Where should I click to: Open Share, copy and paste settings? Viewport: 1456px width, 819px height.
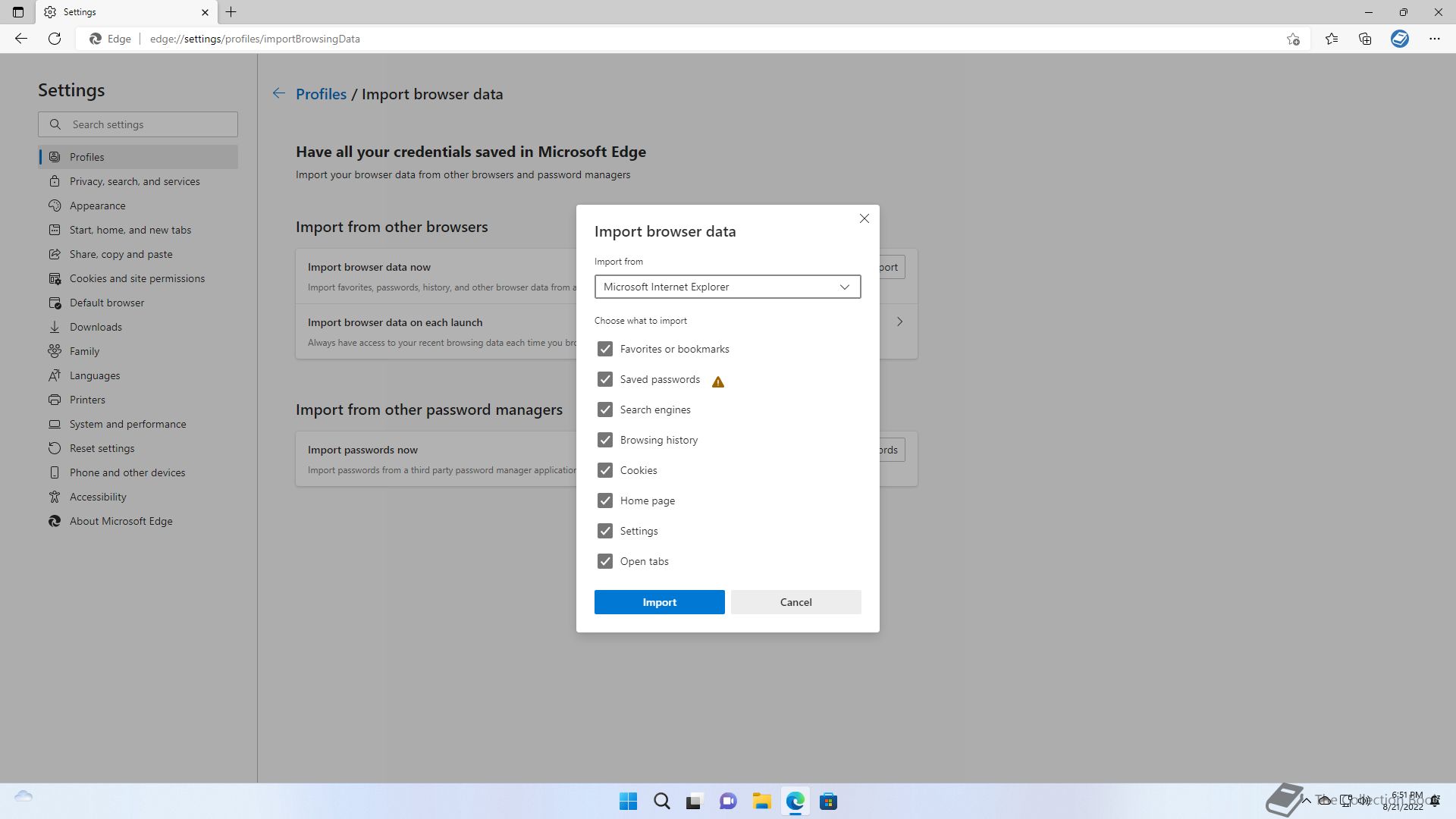click(x=138, y=254)
